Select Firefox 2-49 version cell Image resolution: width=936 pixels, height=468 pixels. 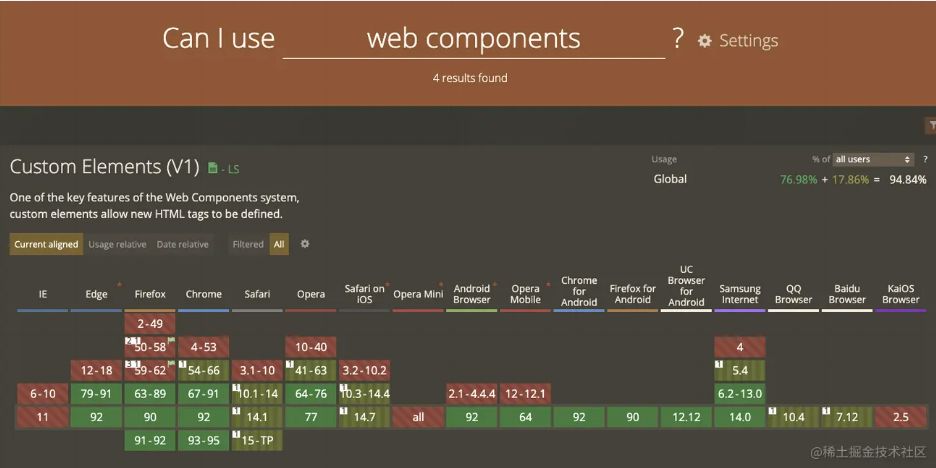coord(150,324)
